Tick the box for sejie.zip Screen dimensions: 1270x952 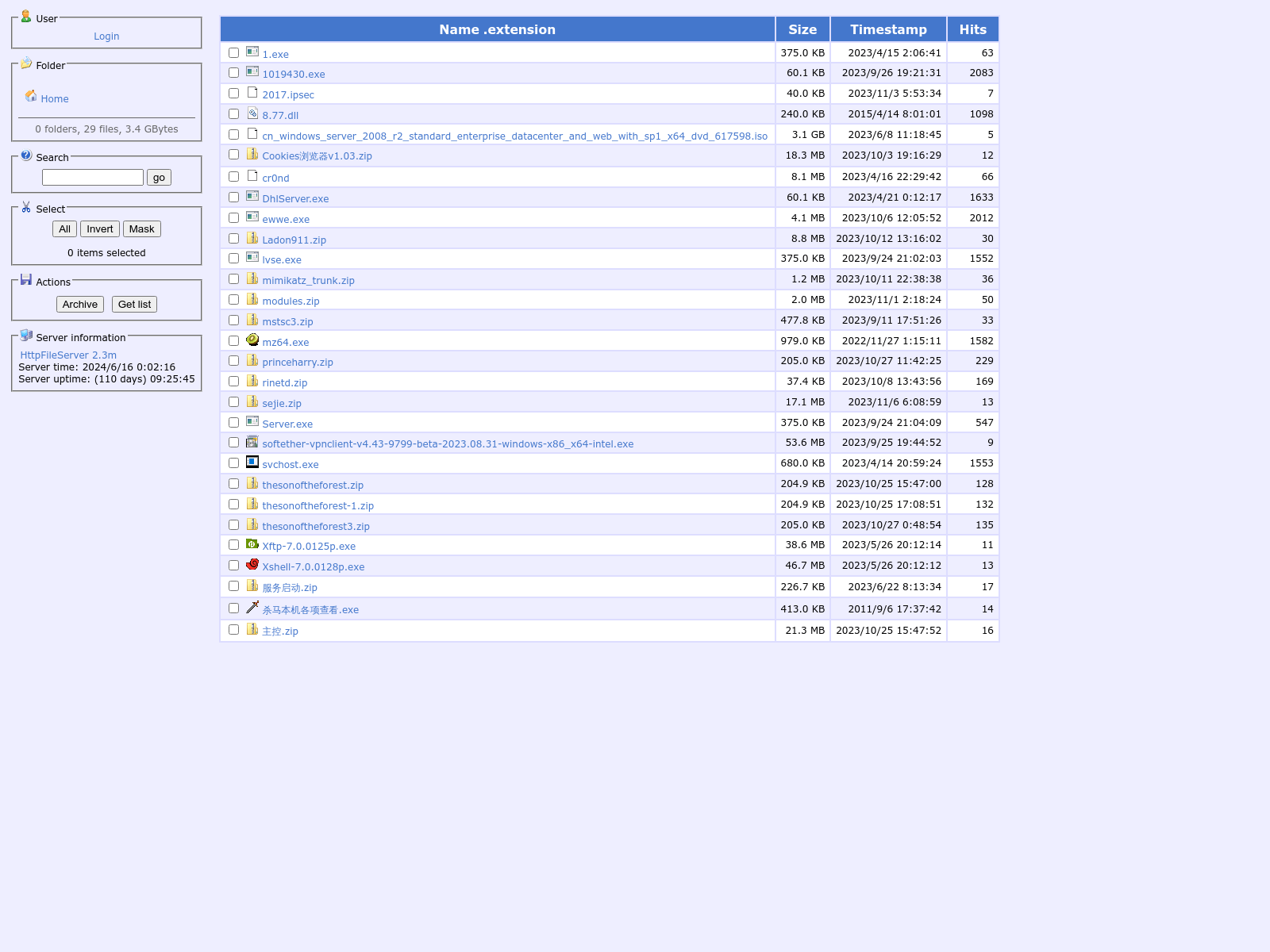(233, 401)
